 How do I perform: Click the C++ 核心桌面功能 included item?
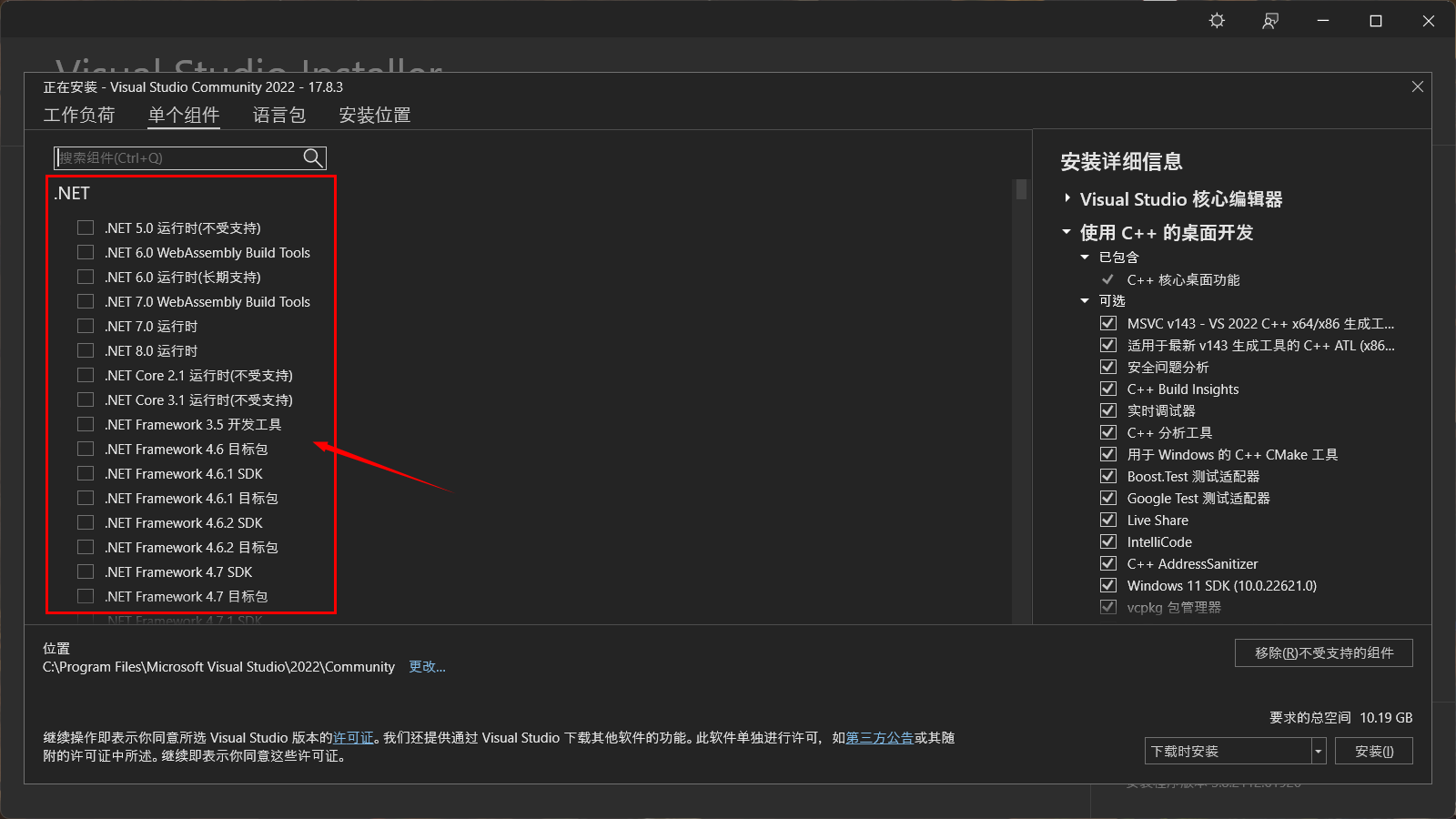tap(1183, 279)
